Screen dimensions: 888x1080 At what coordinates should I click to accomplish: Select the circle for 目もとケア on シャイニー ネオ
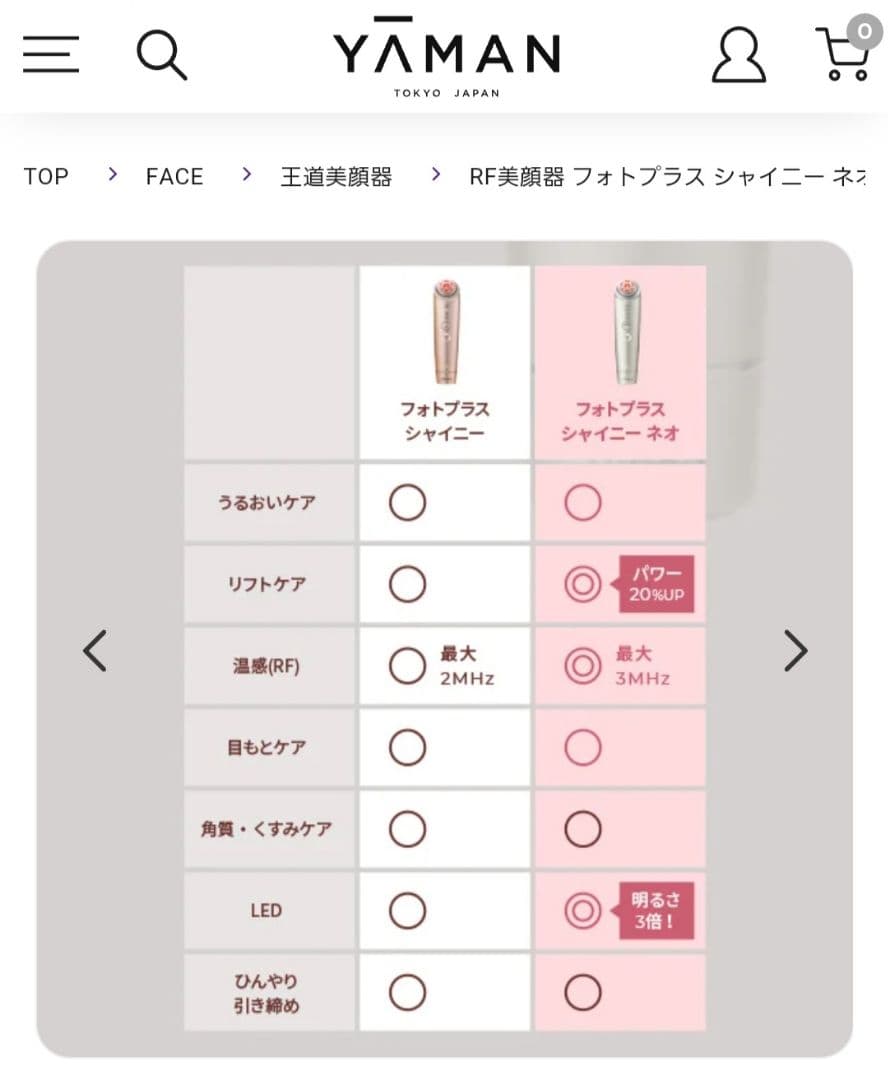coord(582,747)
